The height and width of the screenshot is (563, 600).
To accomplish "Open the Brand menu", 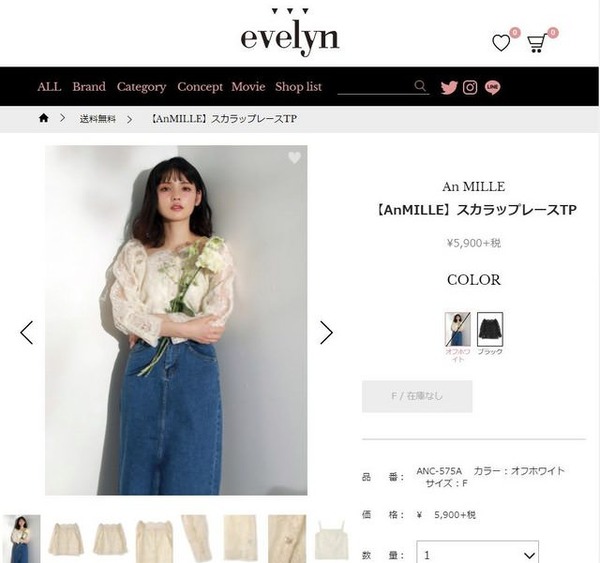I will click(89, 86).
